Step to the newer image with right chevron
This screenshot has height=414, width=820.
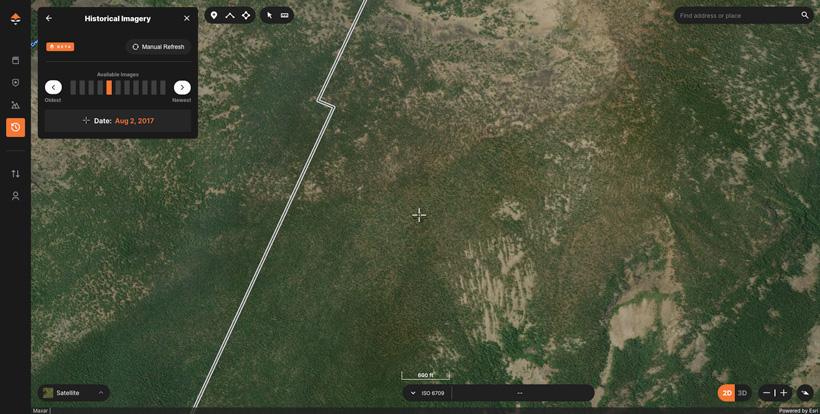click(182, 87)
